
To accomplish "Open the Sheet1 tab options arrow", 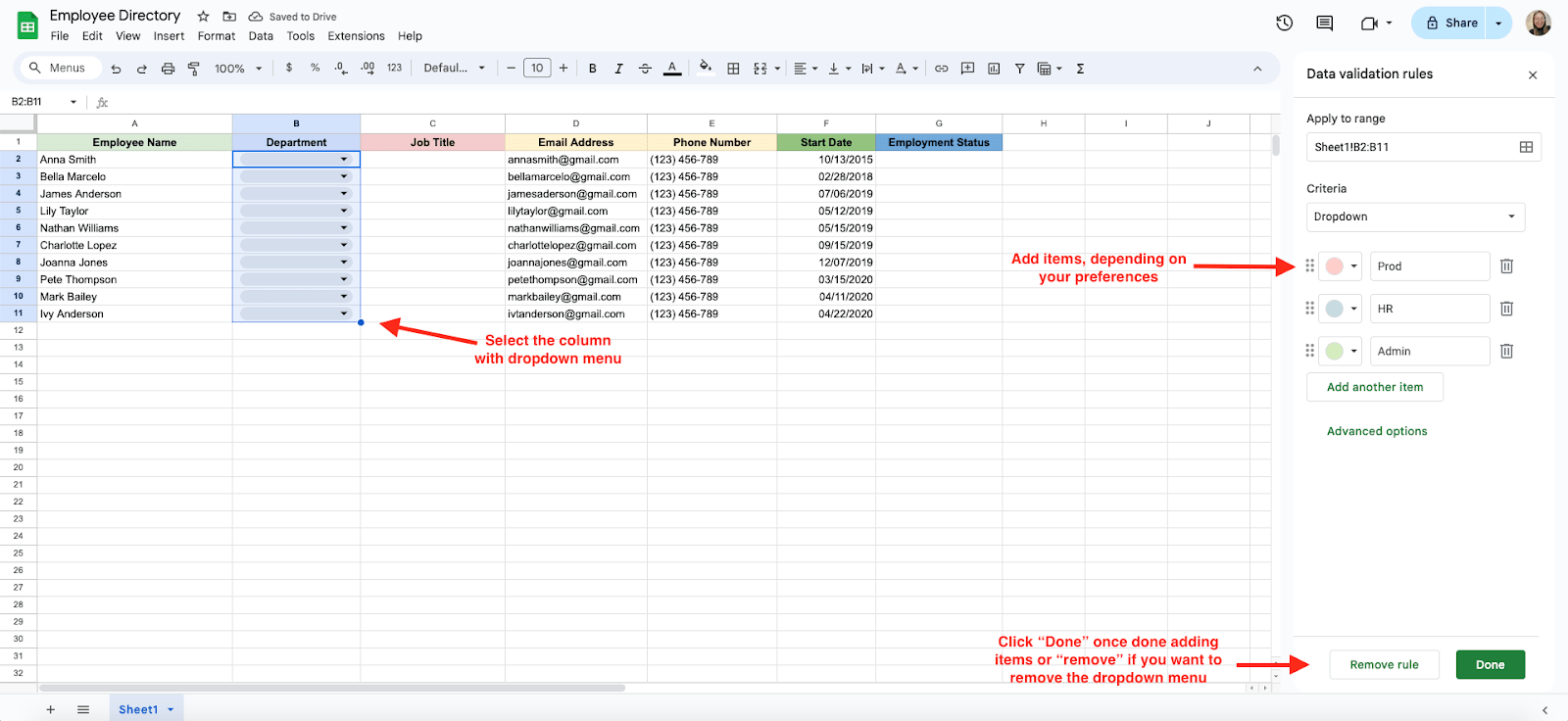I will click(171, 709).
